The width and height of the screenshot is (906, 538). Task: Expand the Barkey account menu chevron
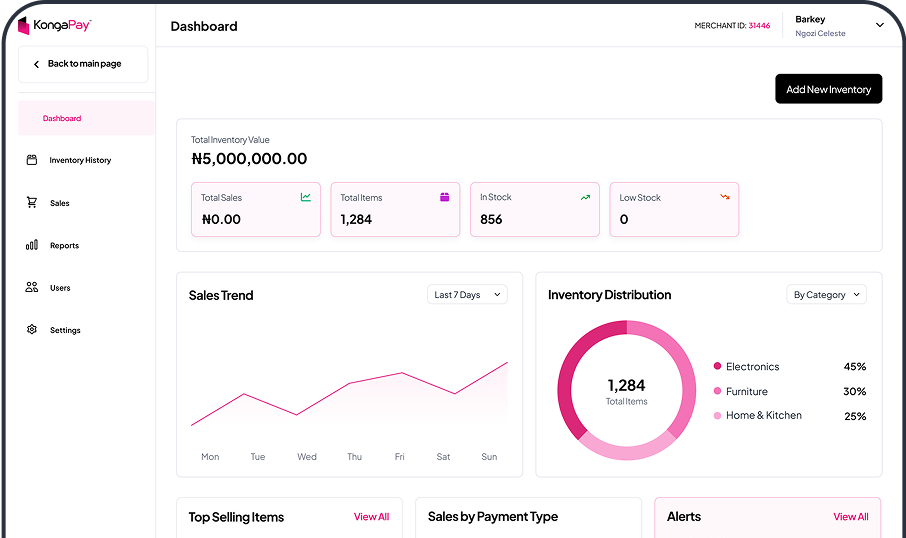[880, 26]
